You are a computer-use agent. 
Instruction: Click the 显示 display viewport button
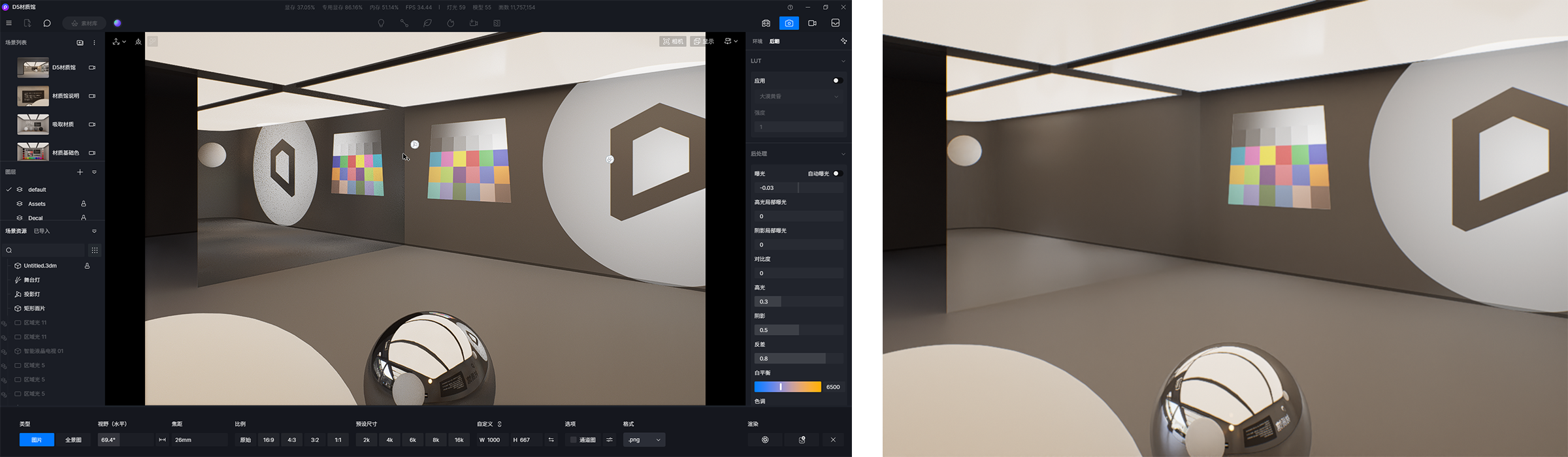click(x=704, y=41)
